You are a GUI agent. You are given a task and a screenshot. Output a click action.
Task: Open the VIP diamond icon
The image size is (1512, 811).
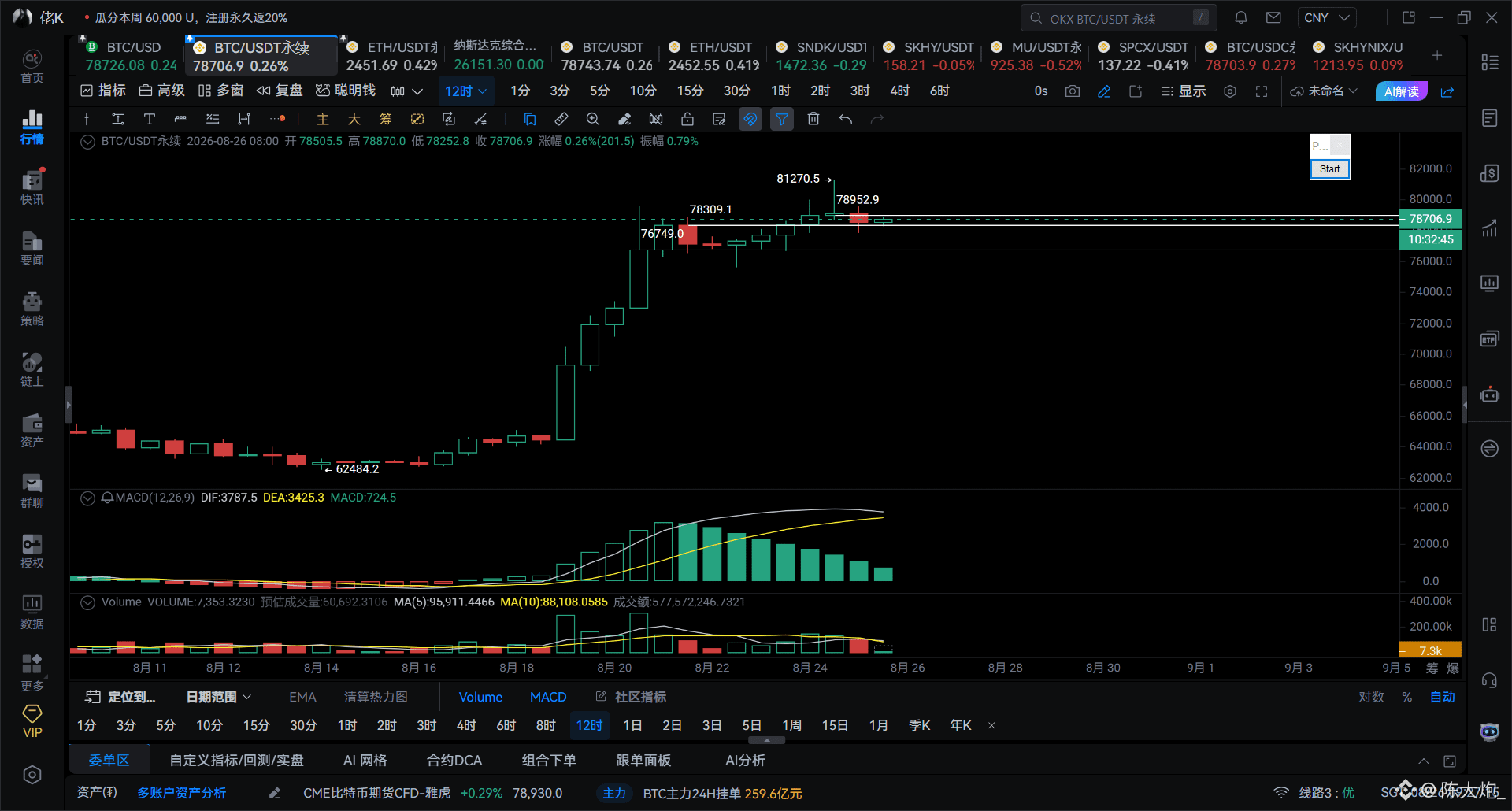click(x=32, y=721)
